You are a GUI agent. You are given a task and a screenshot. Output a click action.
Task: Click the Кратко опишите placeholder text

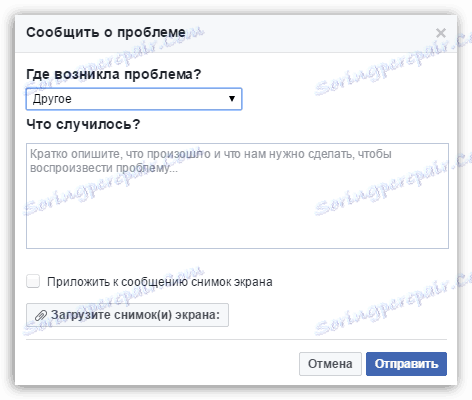pyautogui.click(x=211, y=161)
